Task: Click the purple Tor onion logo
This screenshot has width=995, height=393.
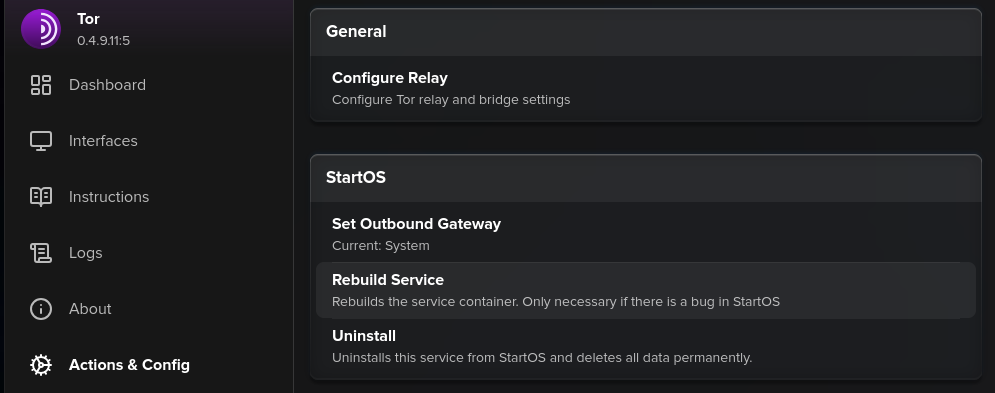Action: (41, 29)
